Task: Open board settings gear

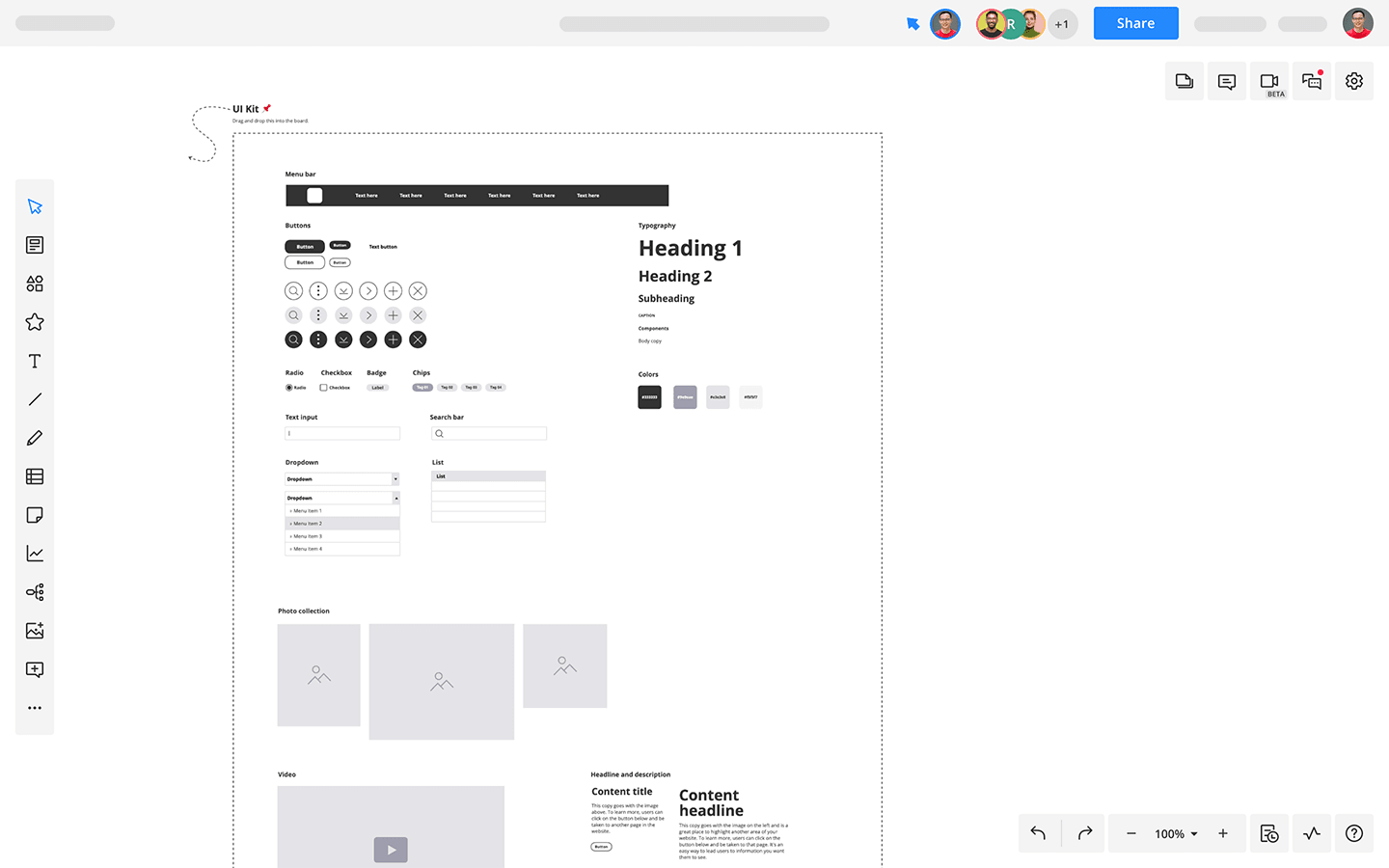Action: pos(1354,81)
